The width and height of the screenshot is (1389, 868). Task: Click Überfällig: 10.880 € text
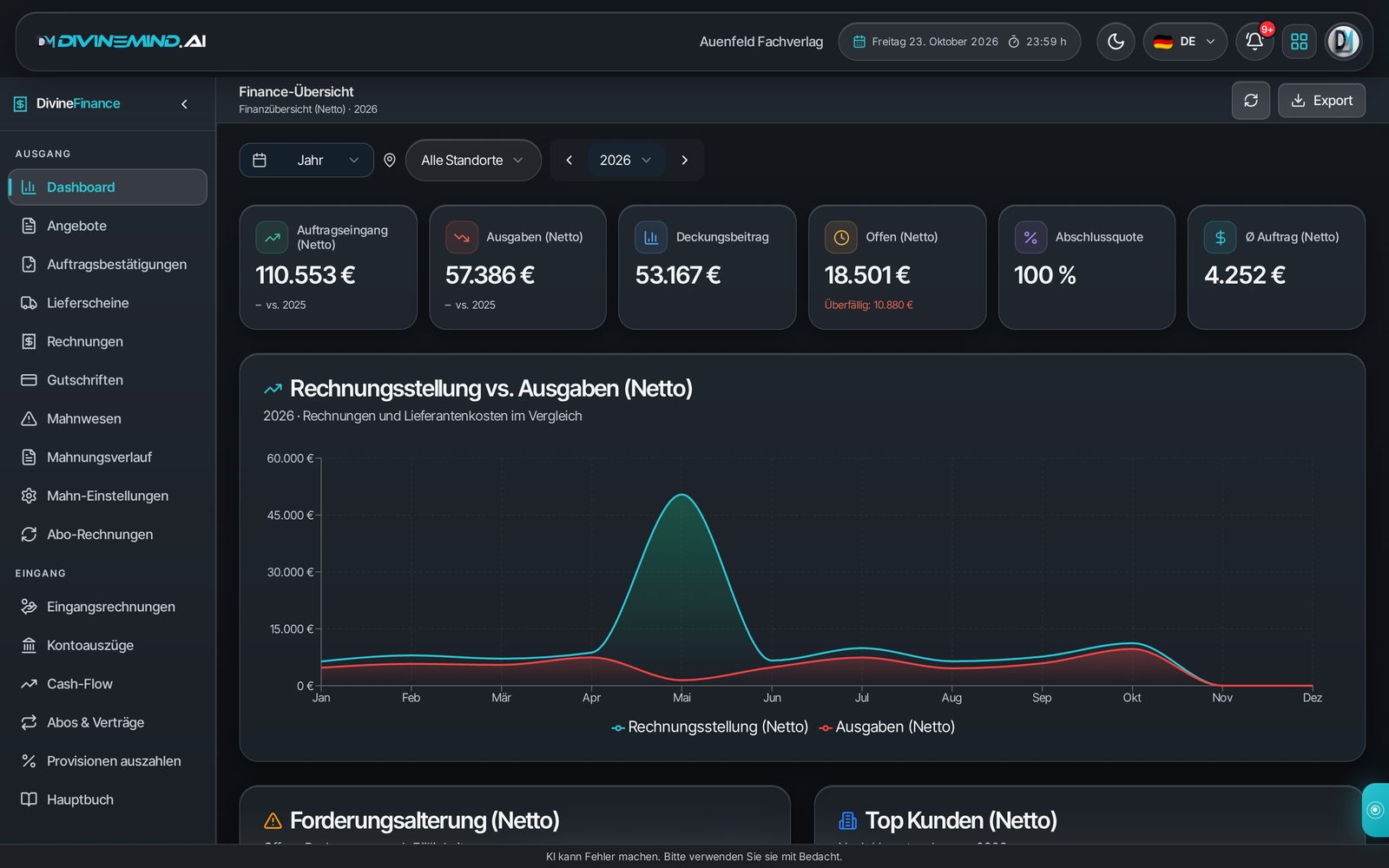868,306
